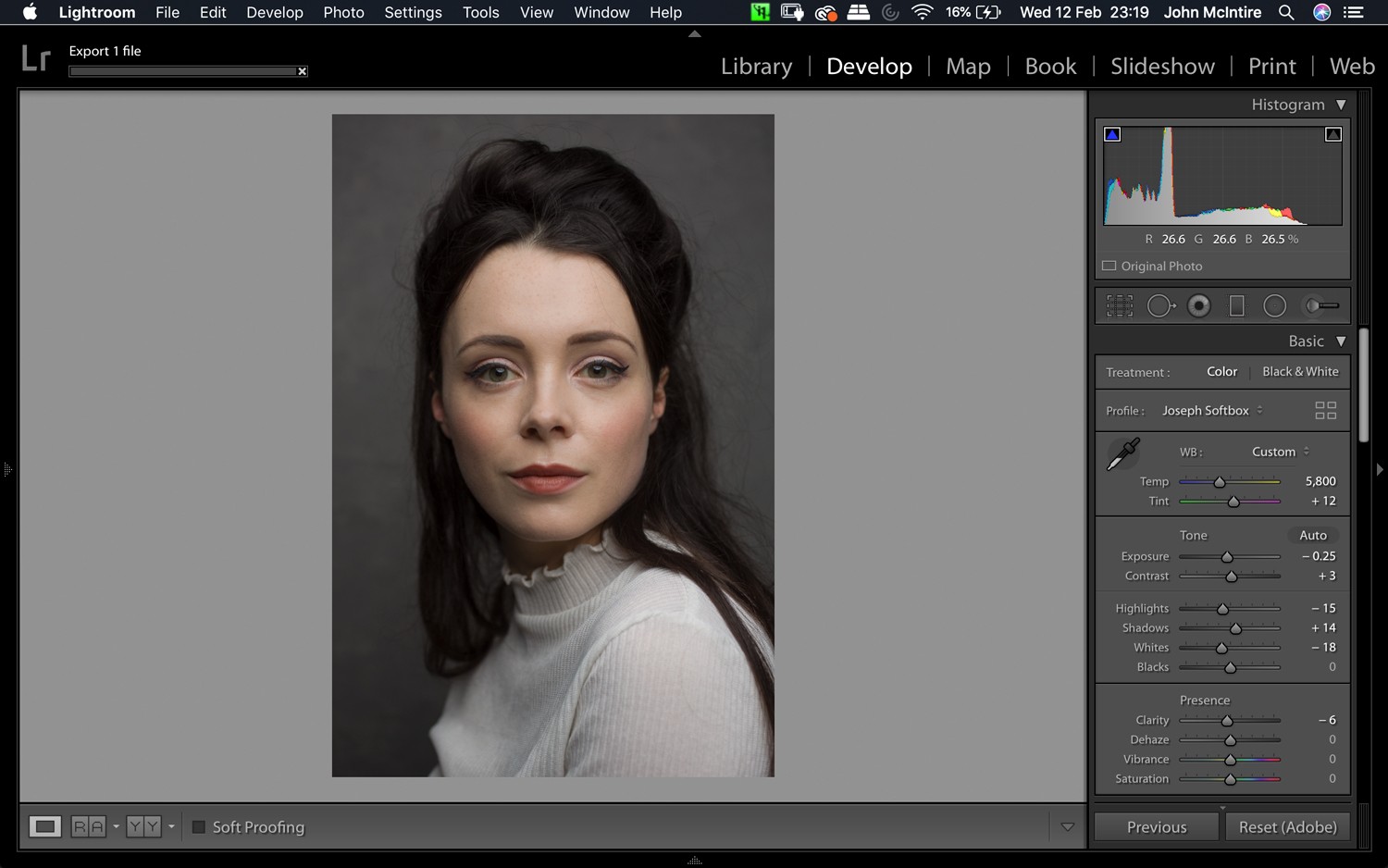The image size is (1388, 868).
Task: Switch Treatment to Black & White
Action: tap(1300, 371)
